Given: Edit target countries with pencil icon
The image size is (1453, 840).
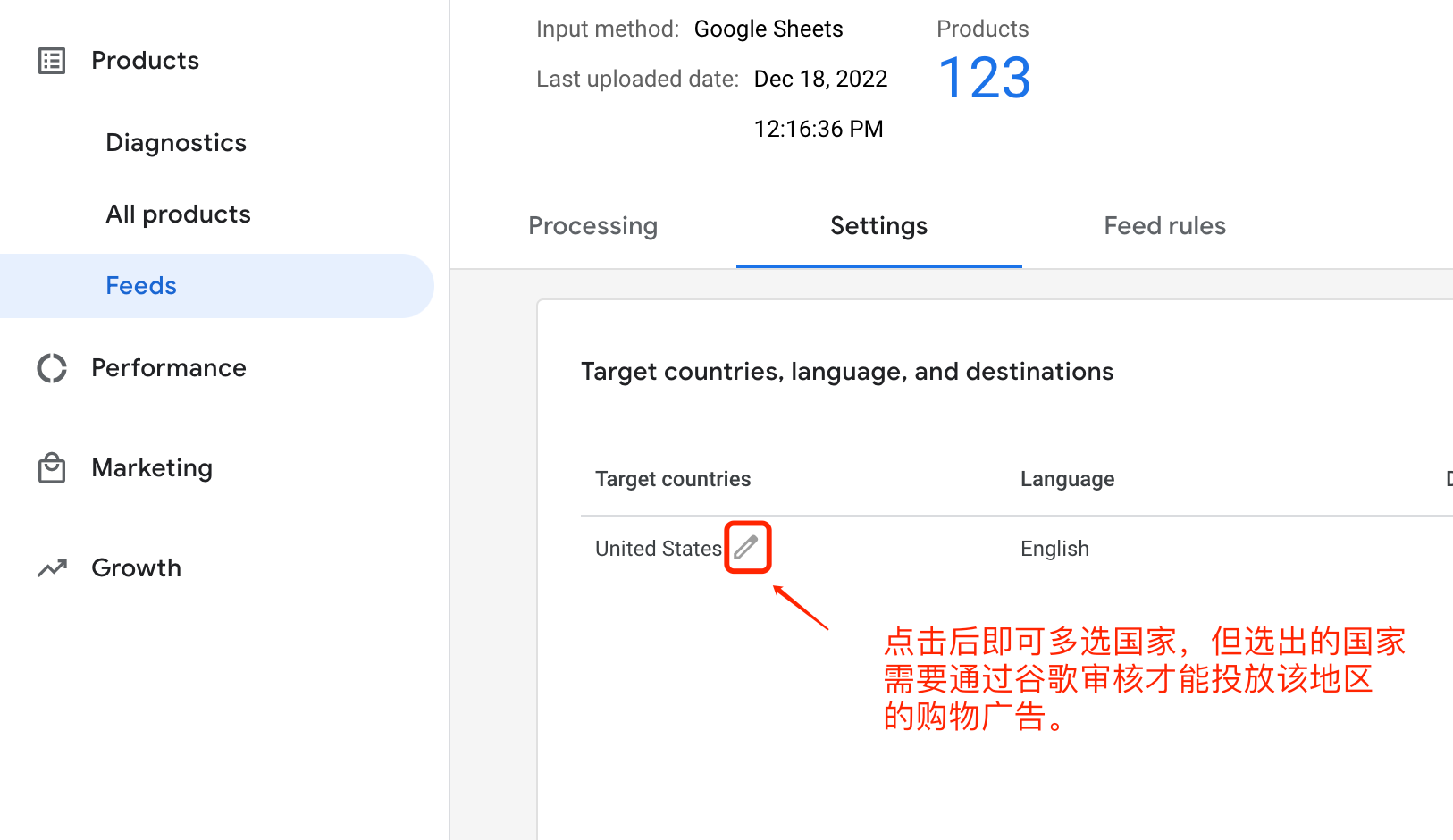Looking at the screenshot, I should [747, 547].
